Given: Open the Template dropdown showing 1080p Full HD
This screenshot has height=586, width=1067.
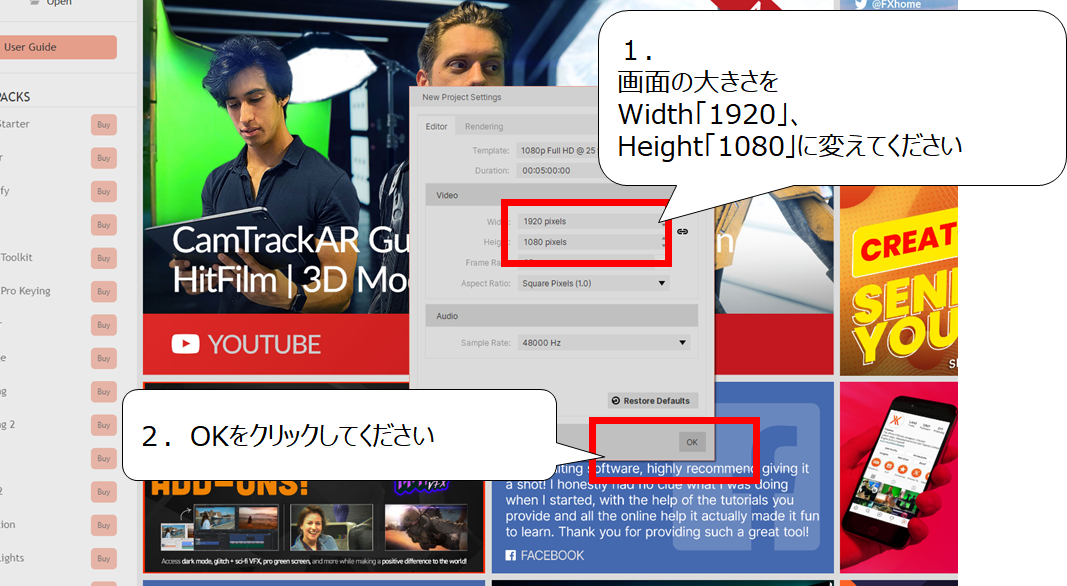Looking at the screenshot, I should click(x=558, y=150).
